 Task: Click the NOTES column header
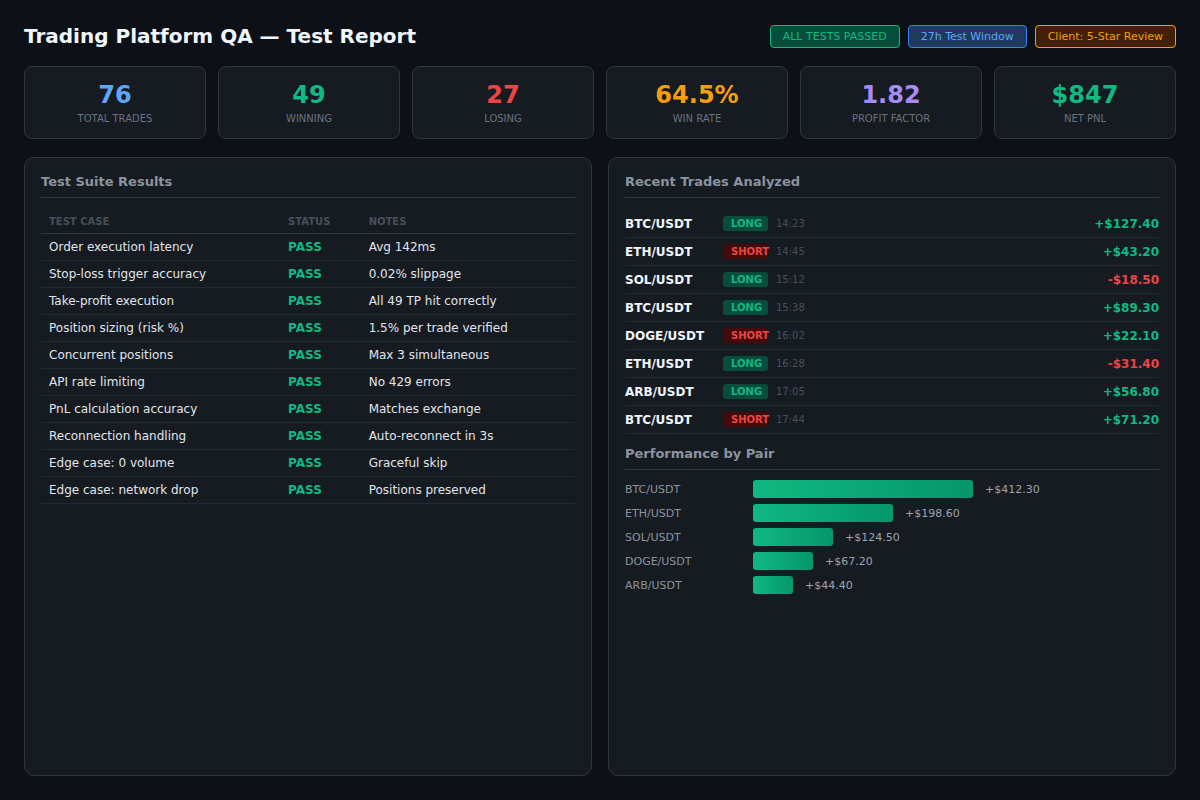(388, 221)
